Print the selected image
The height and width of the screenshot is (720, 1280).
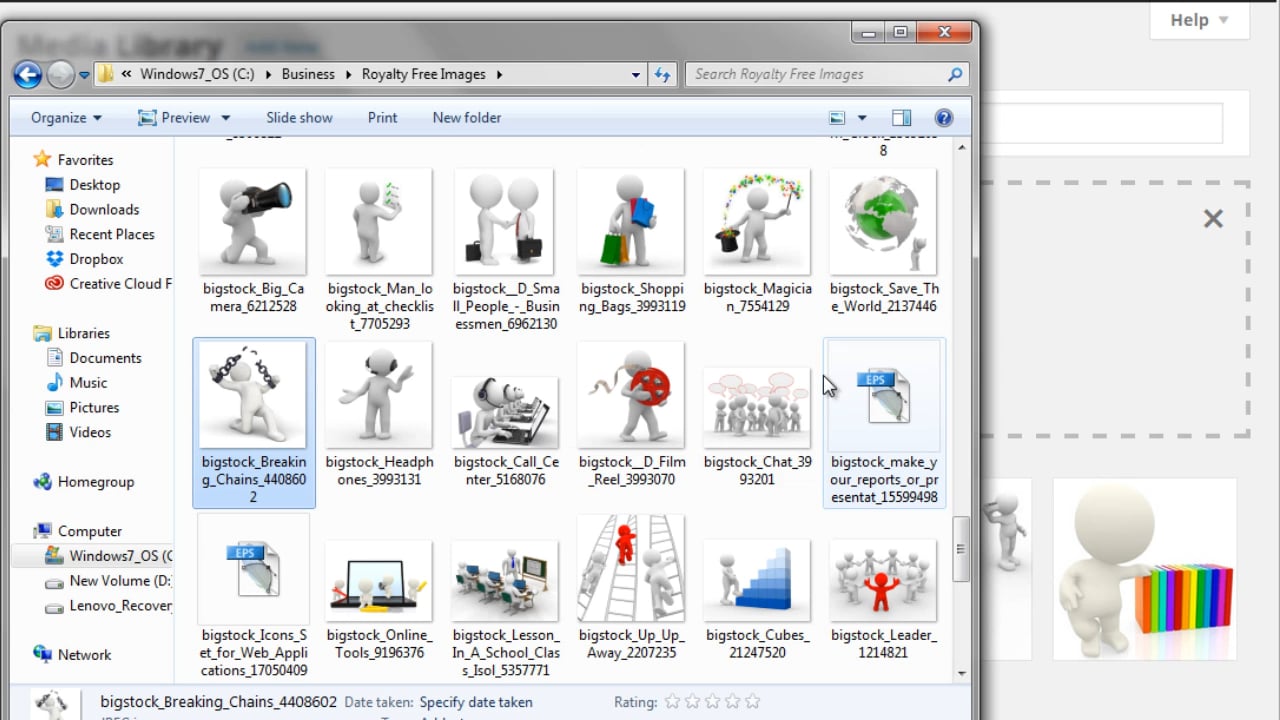382,117
